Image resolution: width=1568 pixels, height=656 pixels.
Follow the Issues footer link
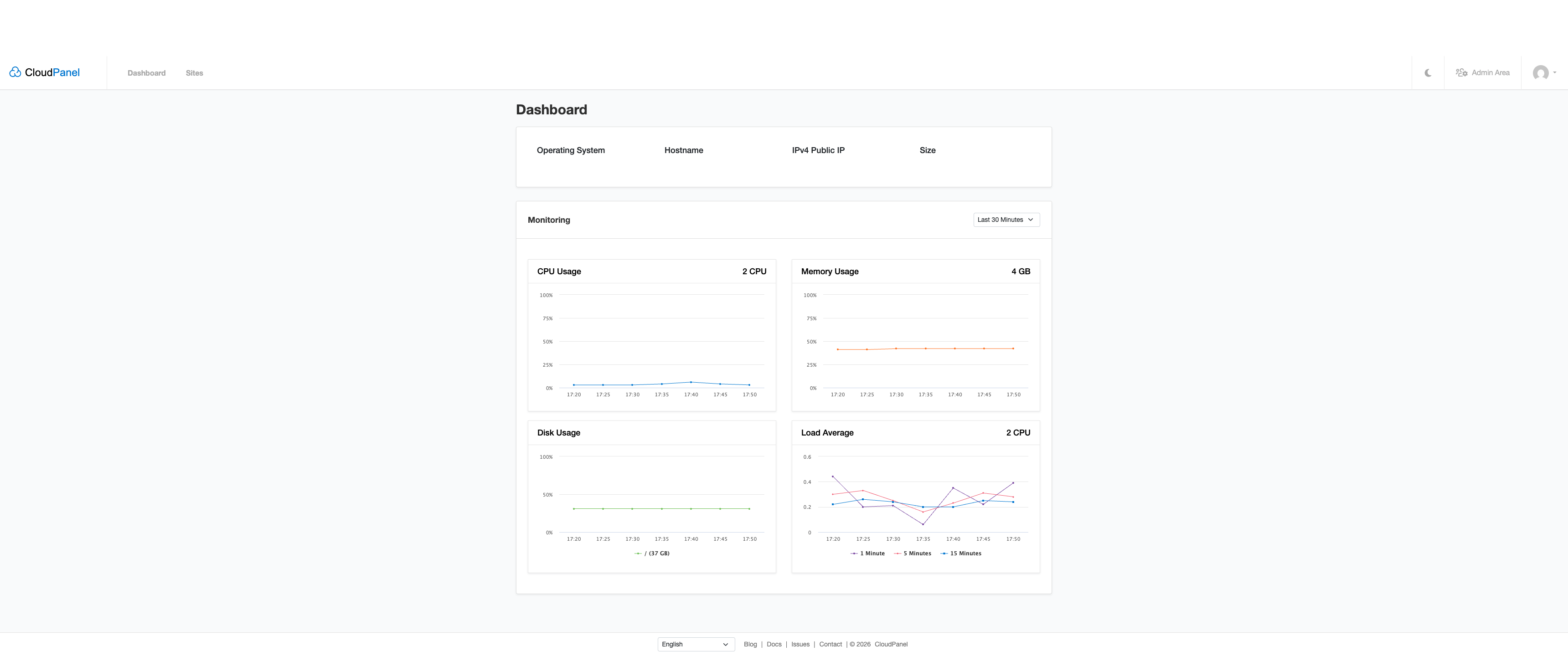tap(800, 644)
